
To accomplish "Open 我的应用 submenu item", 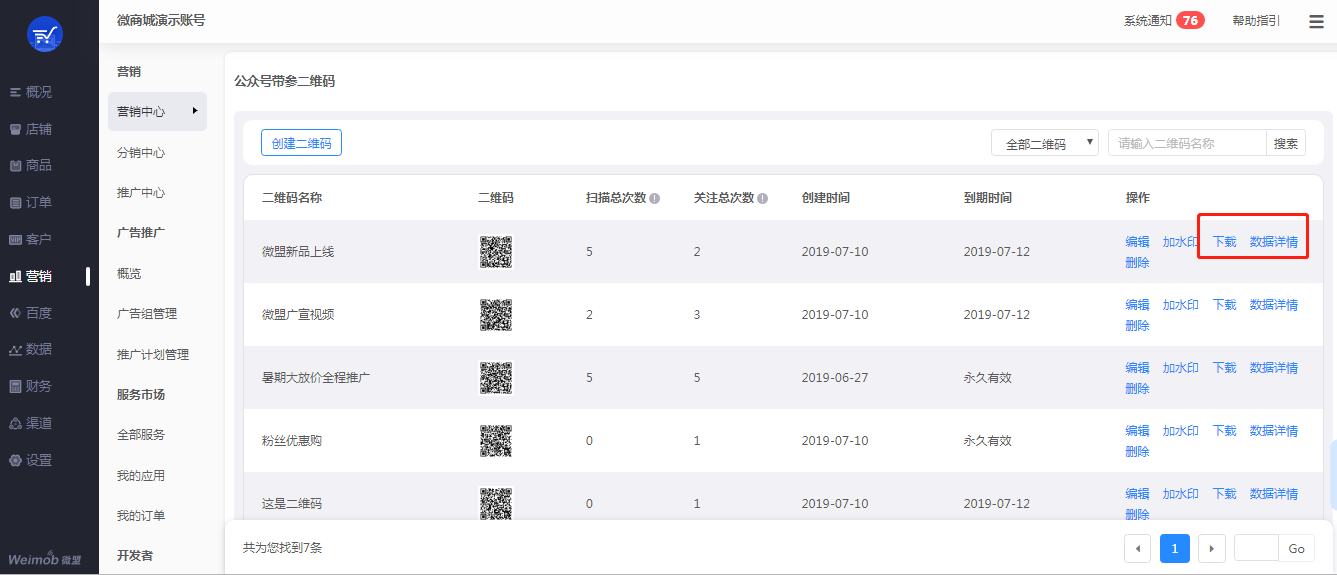I will 141,476.
